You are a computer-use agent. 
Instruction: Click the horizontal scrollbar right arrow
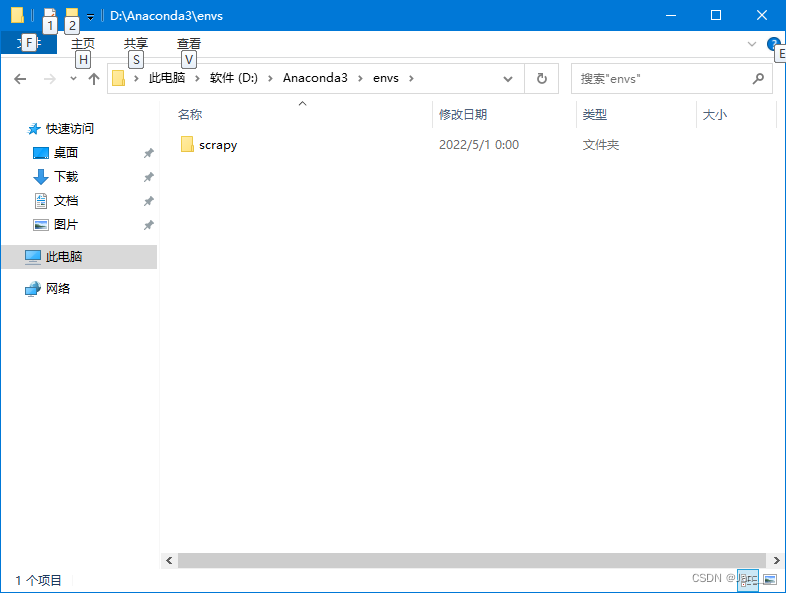tap(776, 560)
